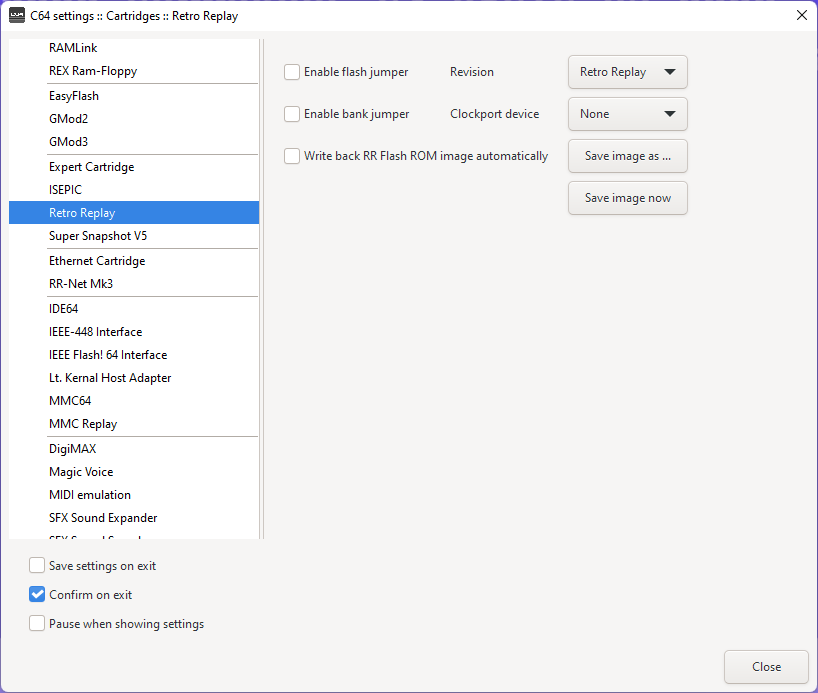818x693 pixels.
Task: Select IEEE Flash! 64 Interface
Action: tap(134, 355)
